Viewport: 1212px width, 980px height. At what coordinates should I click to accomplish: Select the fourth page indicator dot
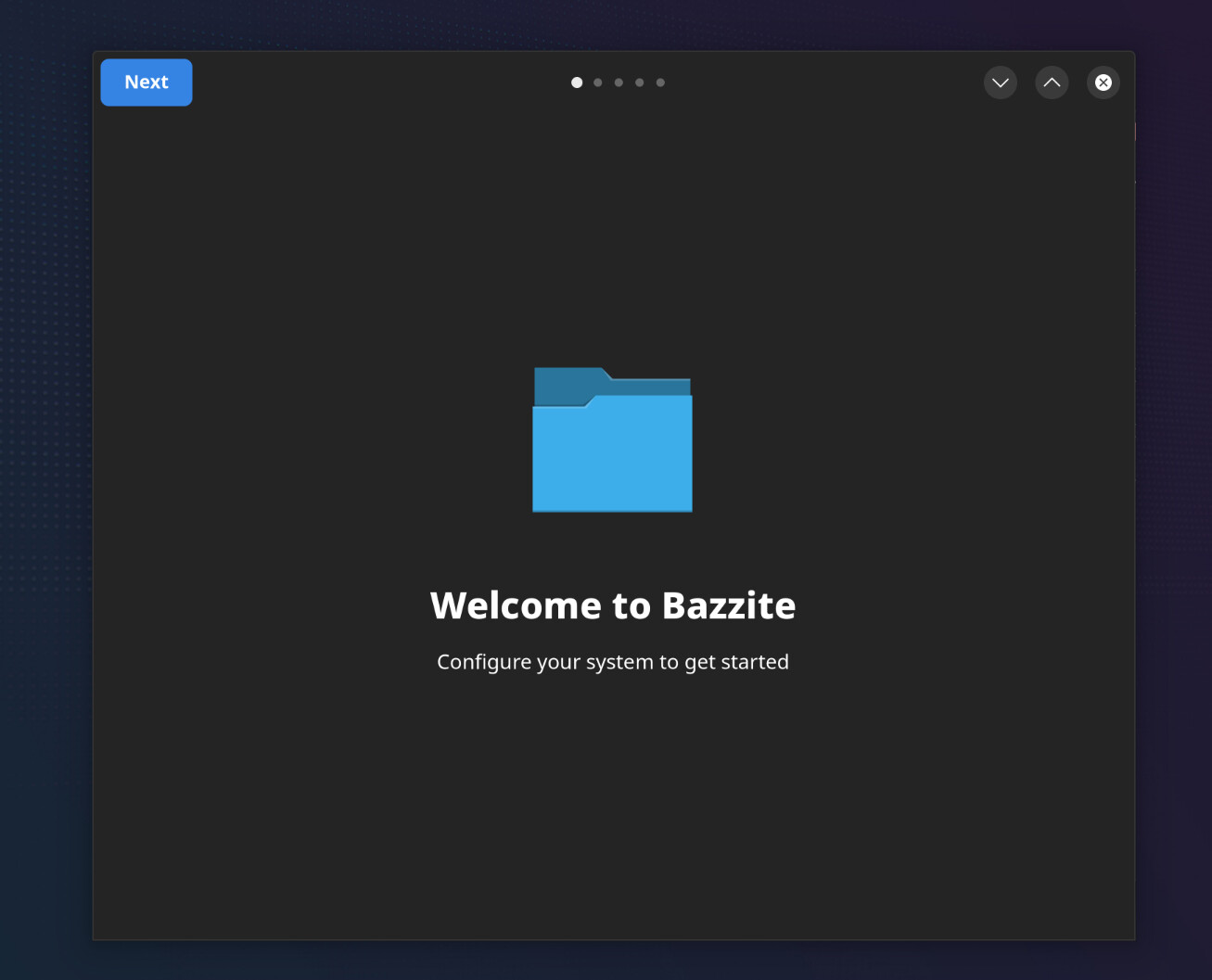pos(640,83)
